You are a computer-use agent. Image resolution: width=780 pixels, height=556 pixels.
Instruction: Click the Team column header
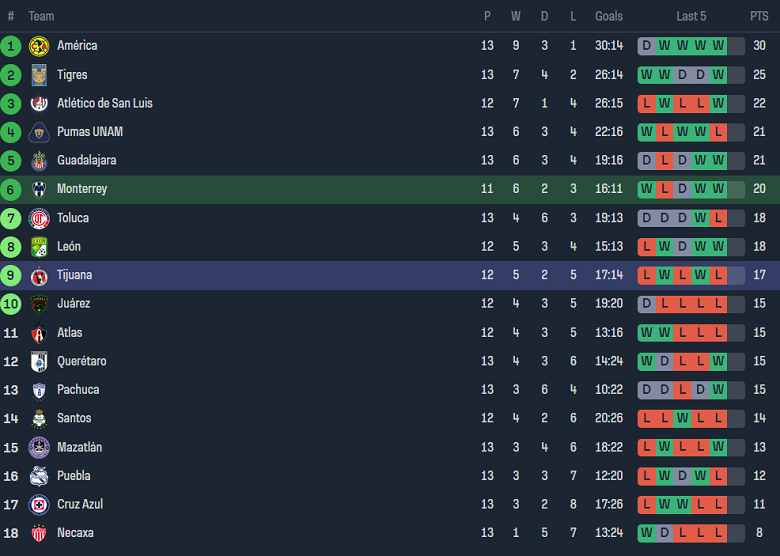(41, 16)
